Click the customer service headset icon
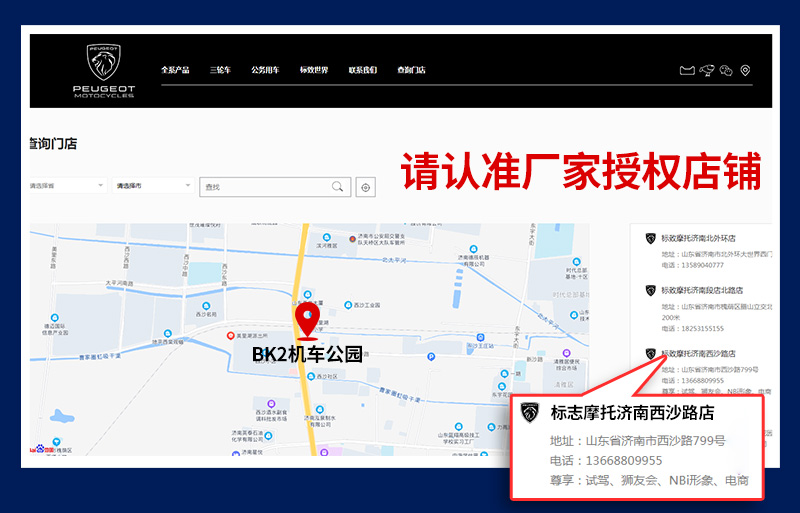Viewport: 800px width, 513px height. tap(707, 70)
